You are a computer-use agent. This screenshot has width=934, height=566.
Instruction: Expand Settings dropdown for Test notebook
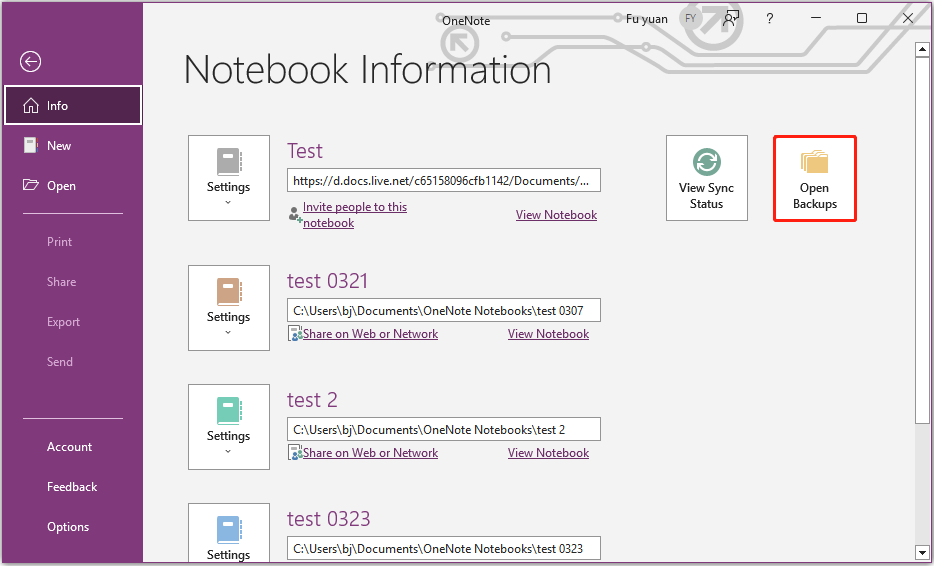pos(229,178)
